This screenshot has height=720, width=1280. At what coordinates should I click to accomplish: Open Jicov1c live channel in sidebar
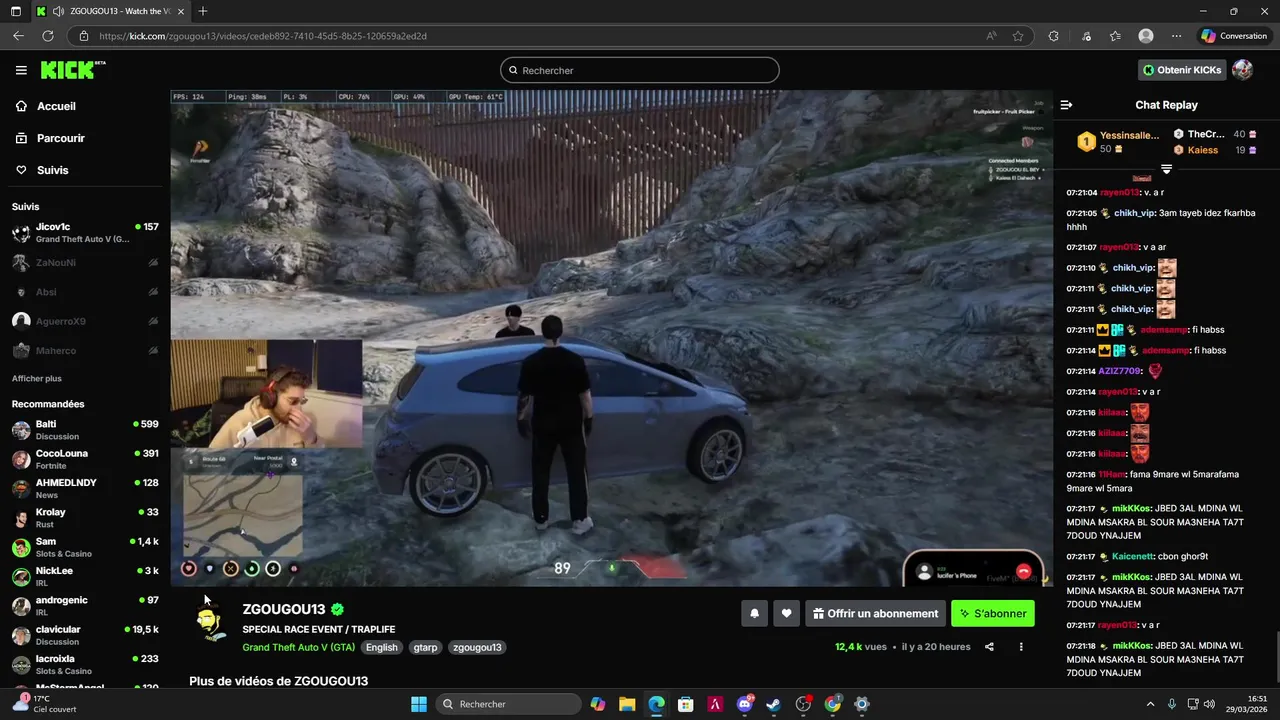tap(85, 233)
